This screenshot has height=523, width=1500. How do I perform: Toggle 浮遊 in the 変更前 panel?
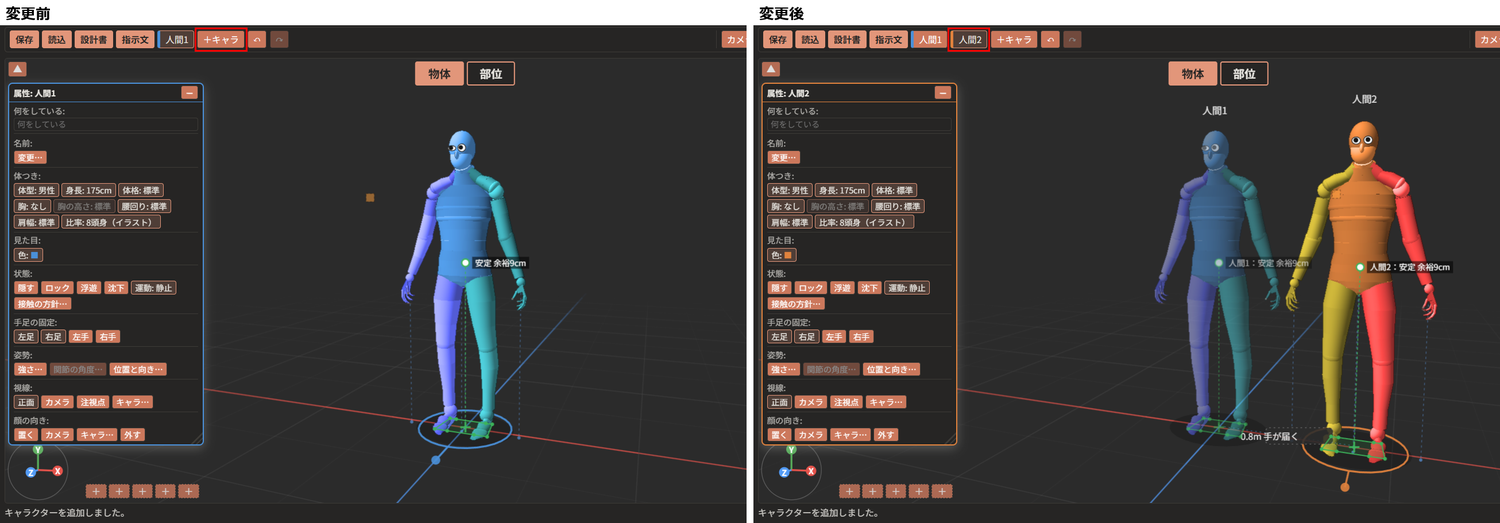[x=90, y=288]
